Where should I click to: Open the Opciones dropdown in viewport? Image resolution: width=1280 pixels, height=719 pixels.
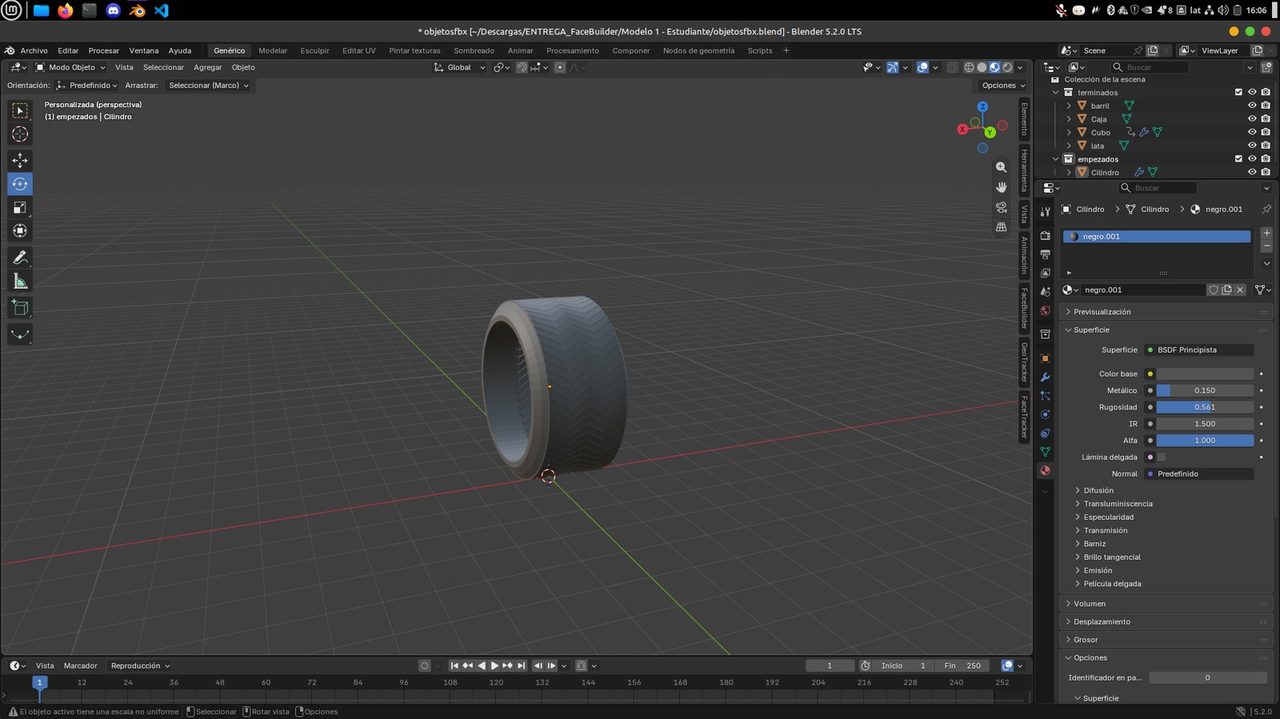[x=1003, y=85]
